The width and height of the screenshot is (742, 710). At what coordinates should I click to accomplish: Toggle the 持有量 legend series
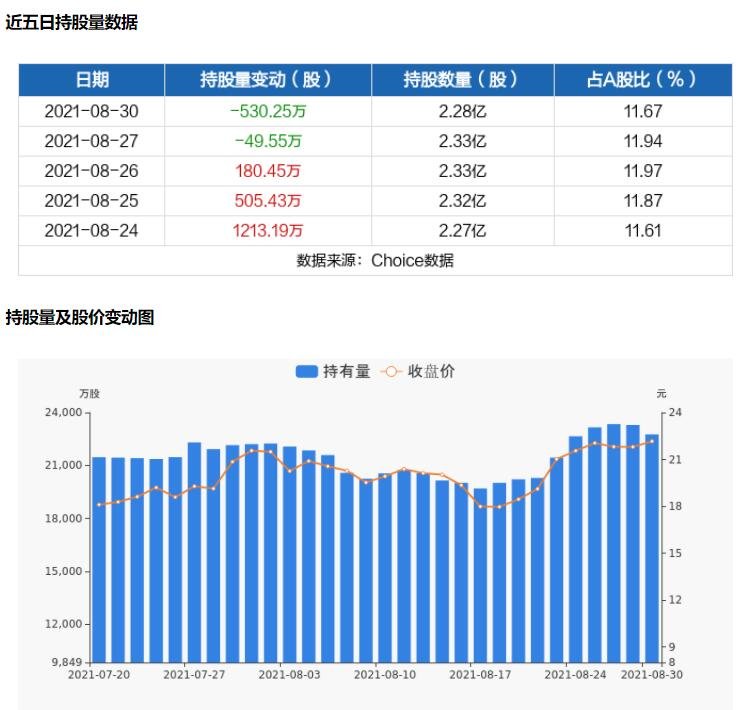[333, 372]
